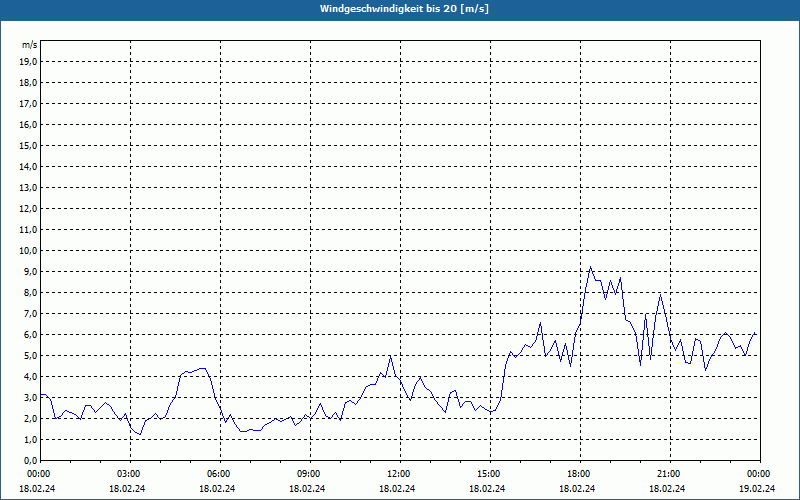The height and width of the screenshot is (500, 800).
Task: Click the 15,0 y-axis label
Action: (28, 145)
